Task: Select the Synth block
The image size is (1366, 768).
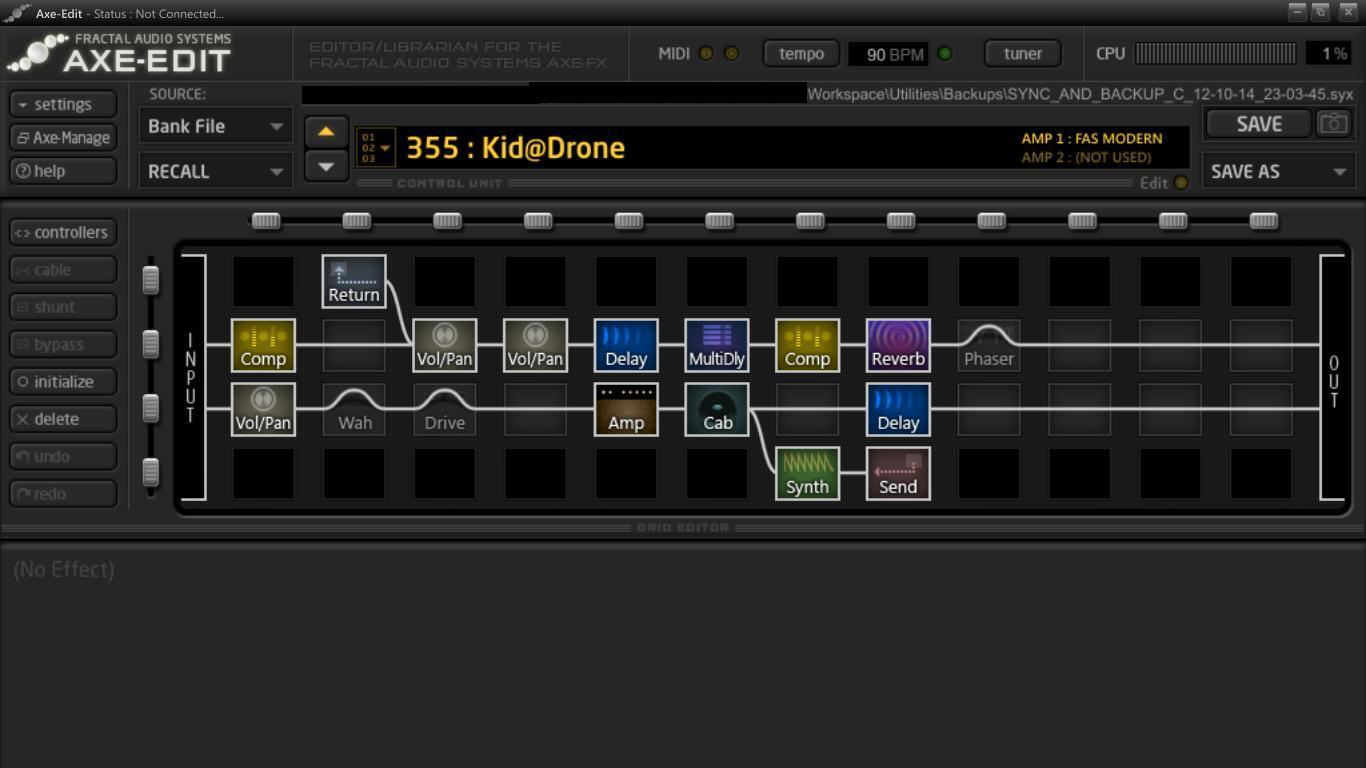Action: point(807,473)
